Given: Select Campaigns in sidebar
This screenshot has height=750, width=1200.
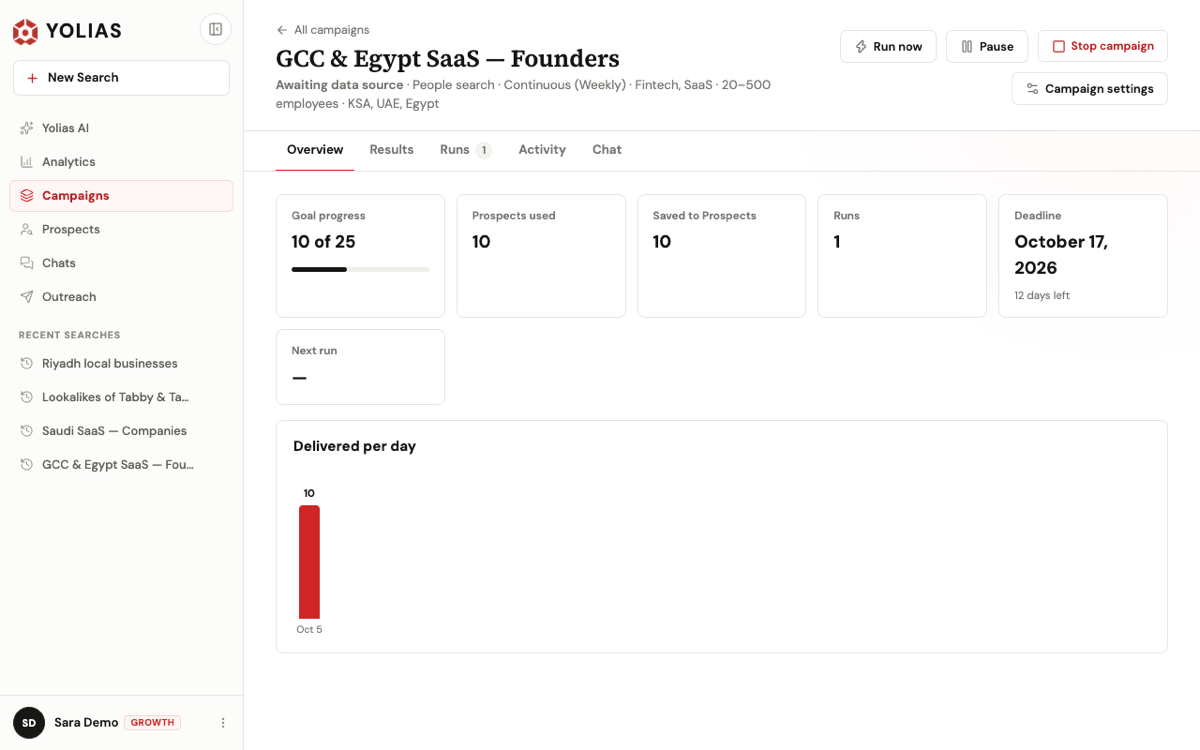Looking at the screenshot, I should (121, 196).
